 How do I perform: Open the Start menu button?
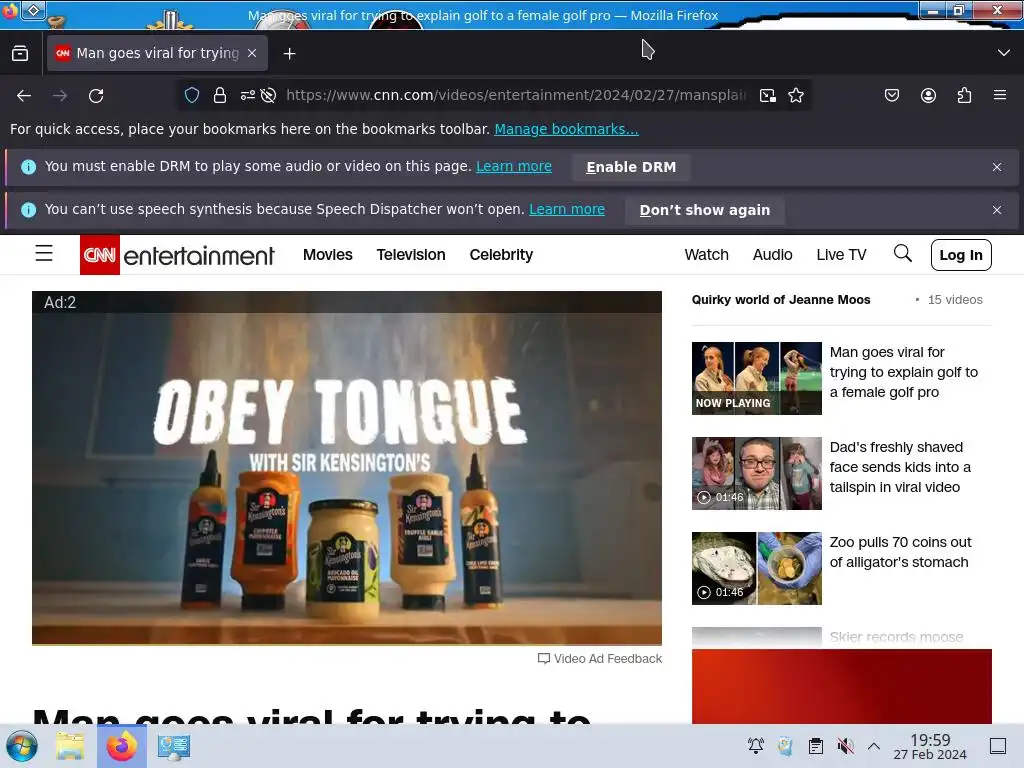22,746
